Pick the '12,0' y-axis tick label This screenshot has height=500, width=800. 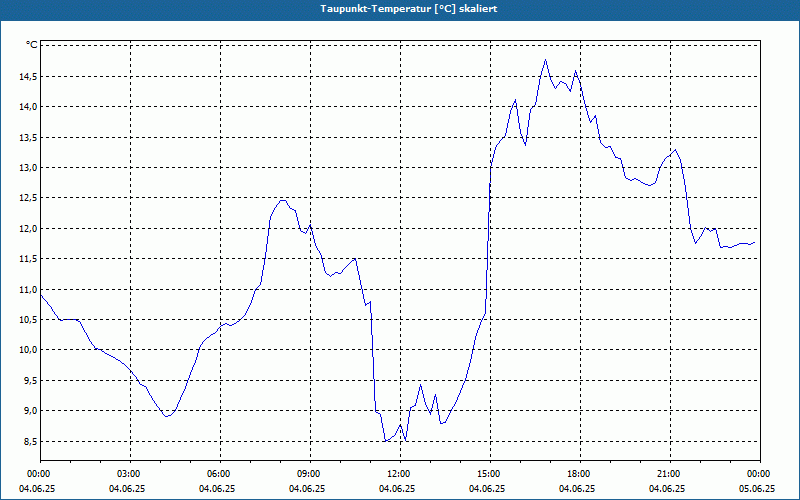[x=28, y=228]
